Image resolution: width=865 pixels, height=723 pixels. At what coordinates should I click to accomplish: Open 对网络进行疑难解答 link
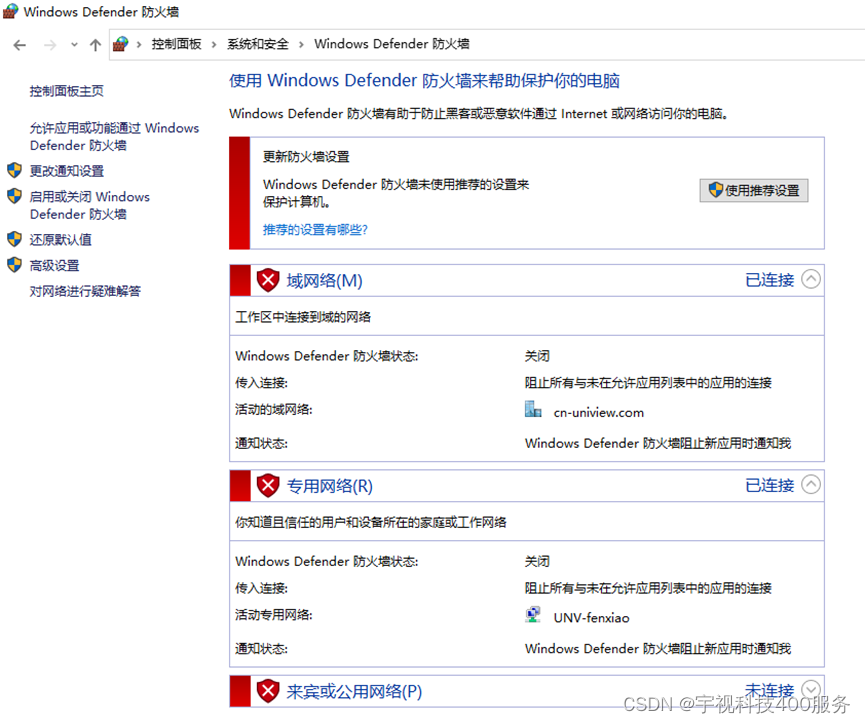tap(85, 291)
